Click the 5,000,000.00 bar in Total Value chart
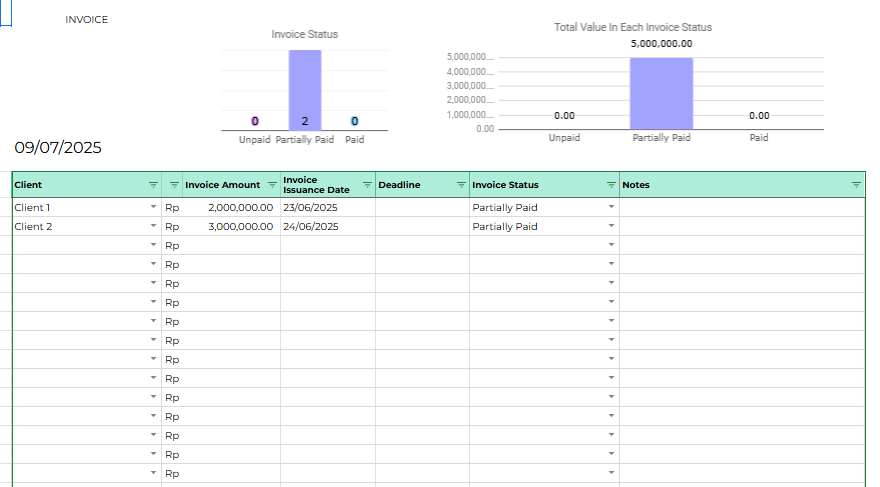This screenshot has width=880, height=487. click(661, 93)
